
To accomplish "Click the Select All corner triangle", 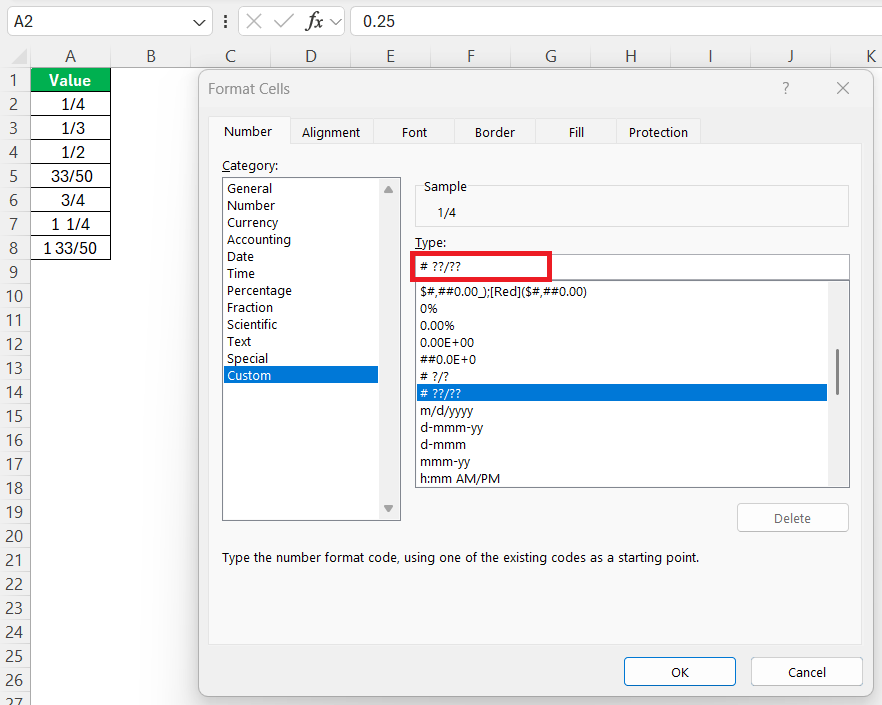I will coord(20,56).
